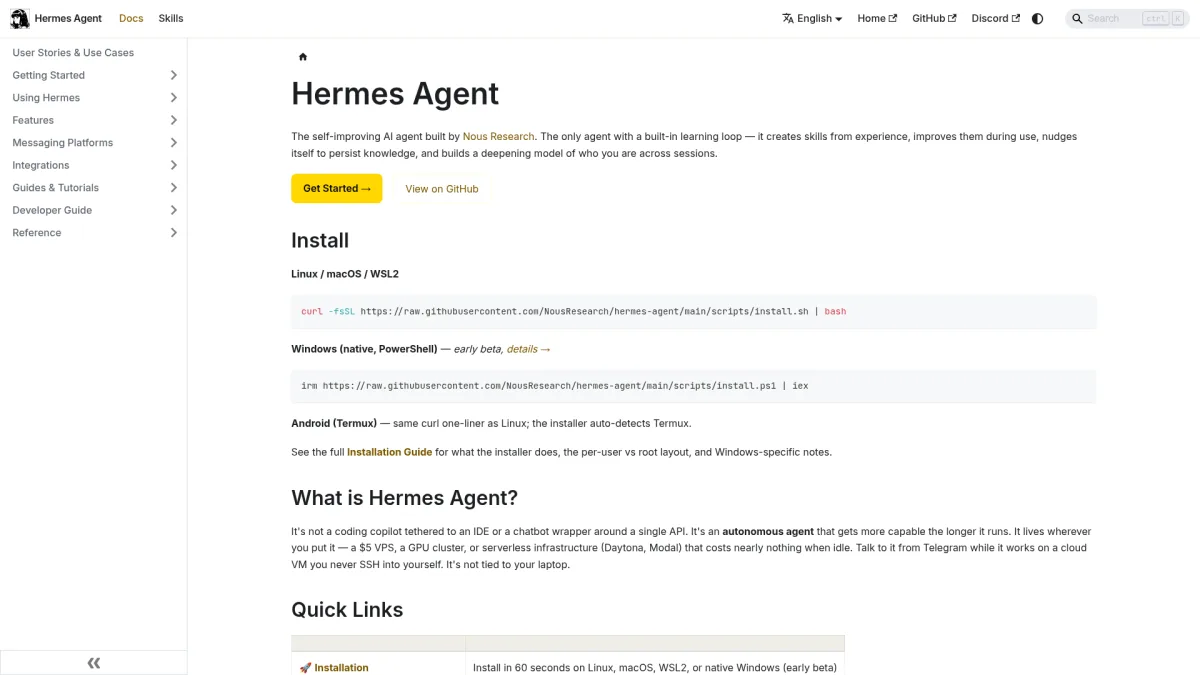This screenshot has height=675, width=1200.
Task: Expand the Features section chevron
Action: 174,120
